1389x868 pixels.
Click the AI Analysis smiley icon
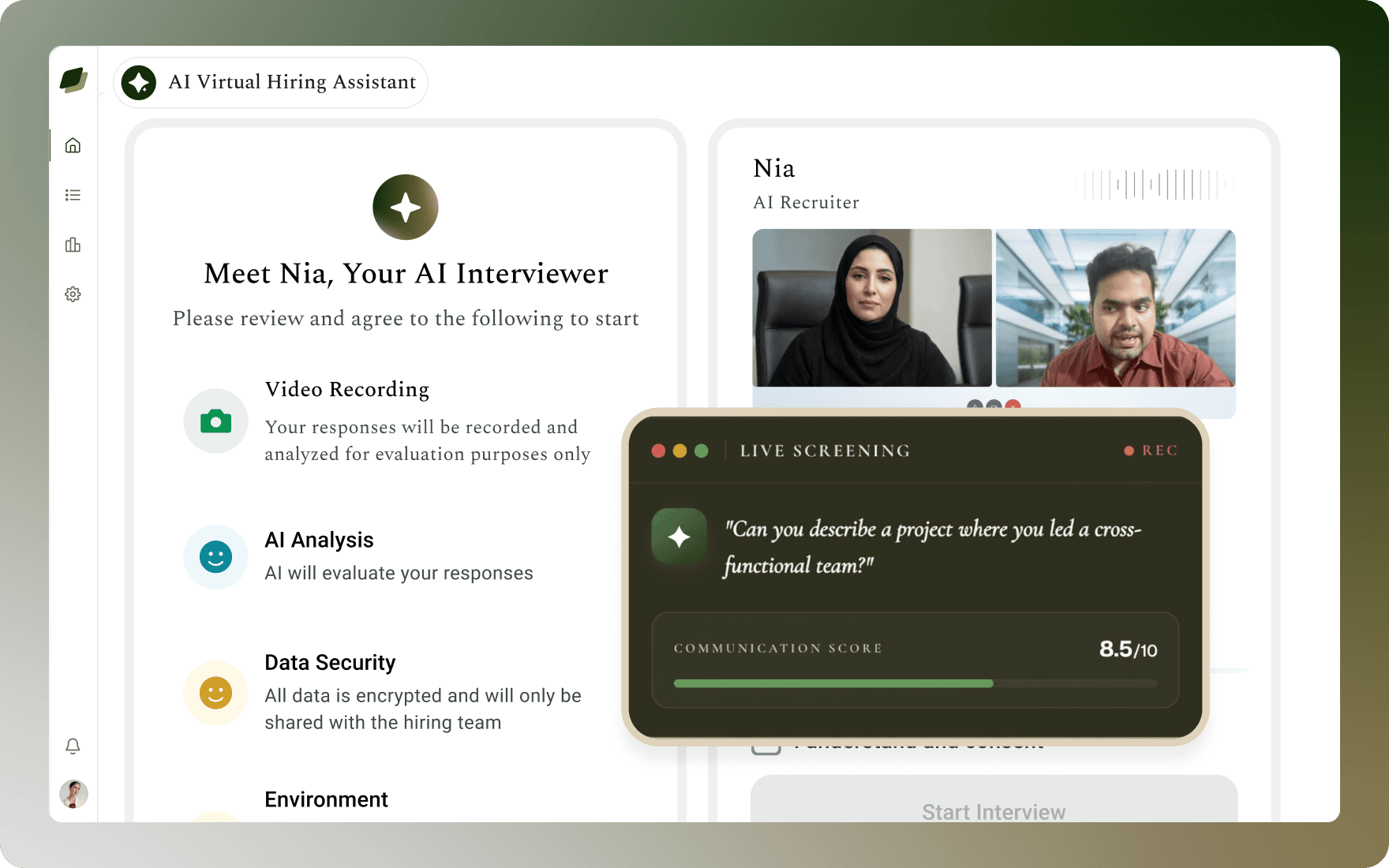[215, 557]
